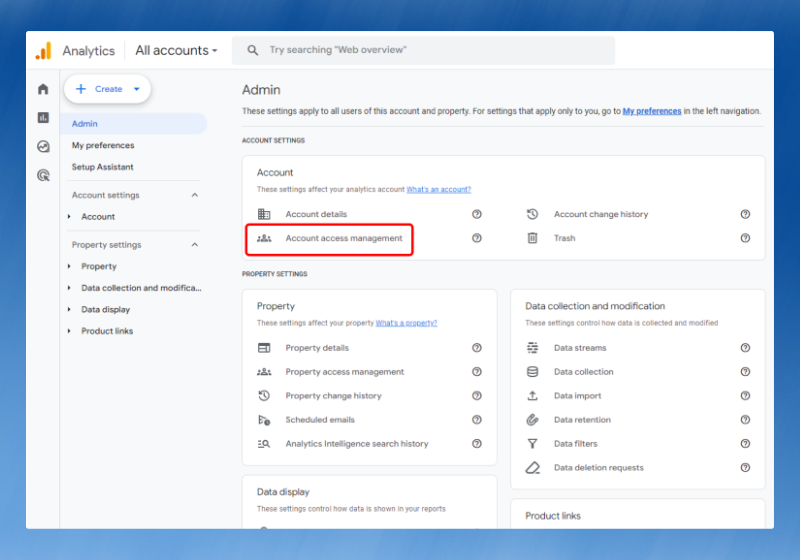Open help for Data streams
The image size is (800, 560).
coord(745,348)
